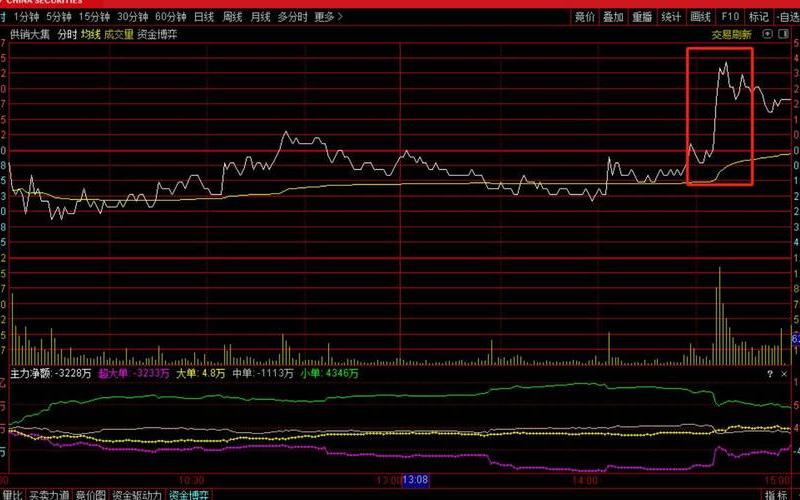Close the 主力净额 indicator panel
This screenshot has height=500, width=800.
coord(783,373)
